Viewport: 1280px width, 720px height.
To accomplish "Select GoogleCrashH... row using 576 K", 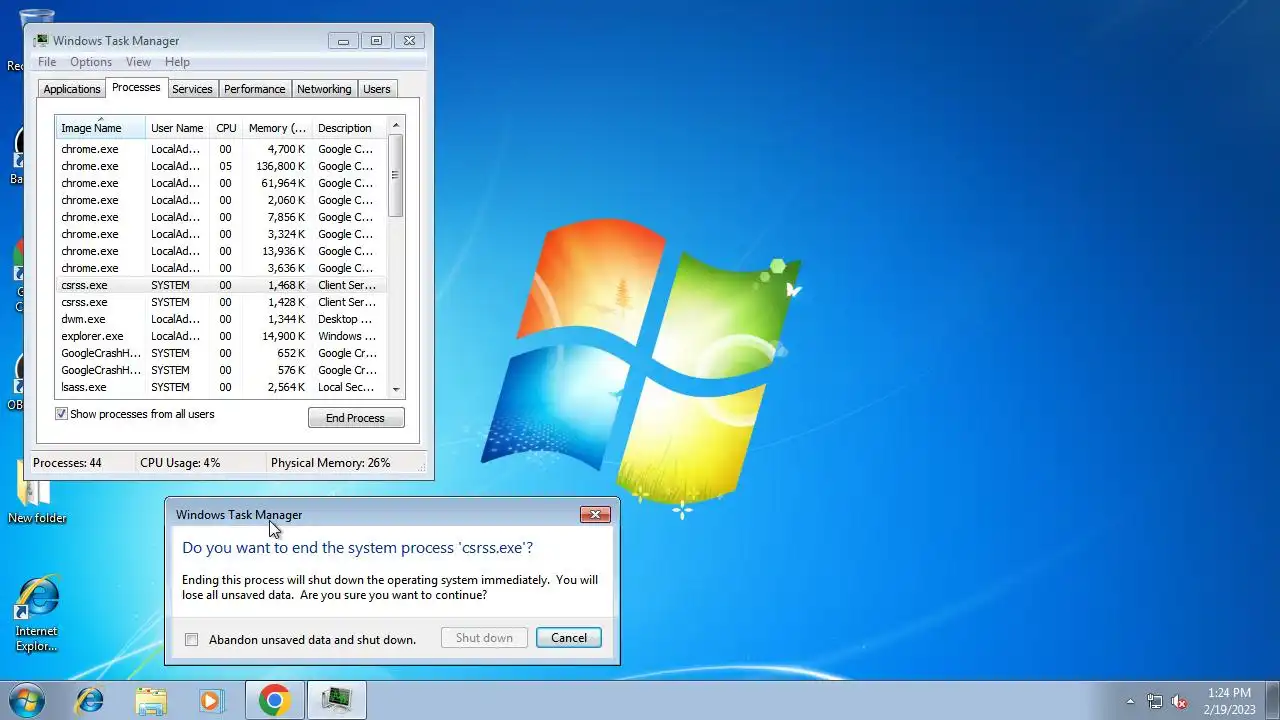I will [221, 370].
